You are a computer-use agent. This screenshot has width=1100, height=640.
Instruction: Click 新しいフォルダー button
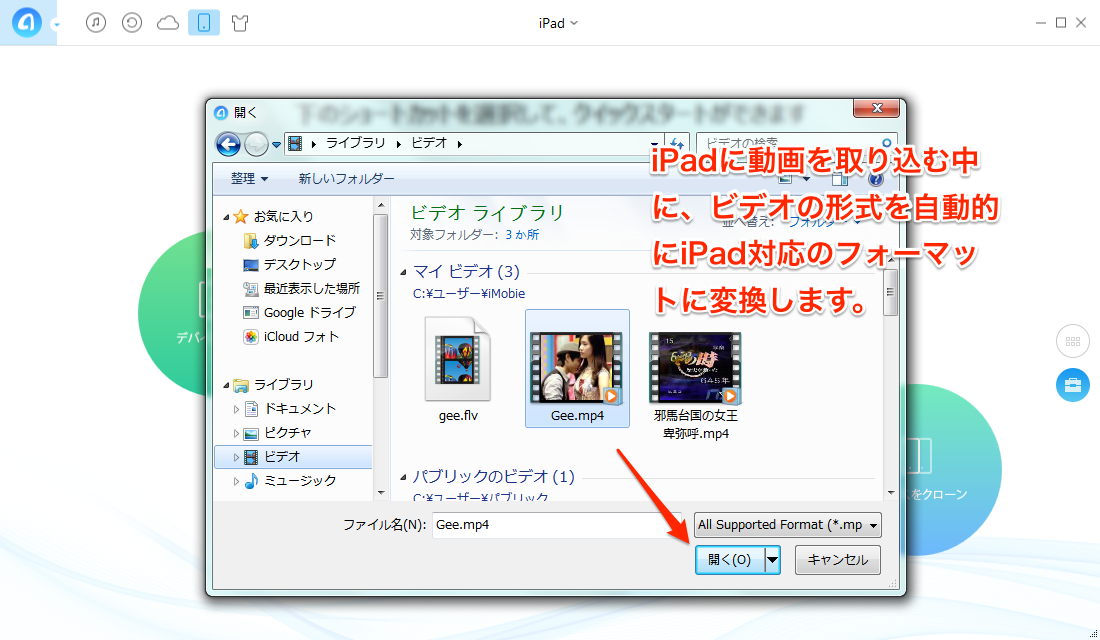click(347, 179)
